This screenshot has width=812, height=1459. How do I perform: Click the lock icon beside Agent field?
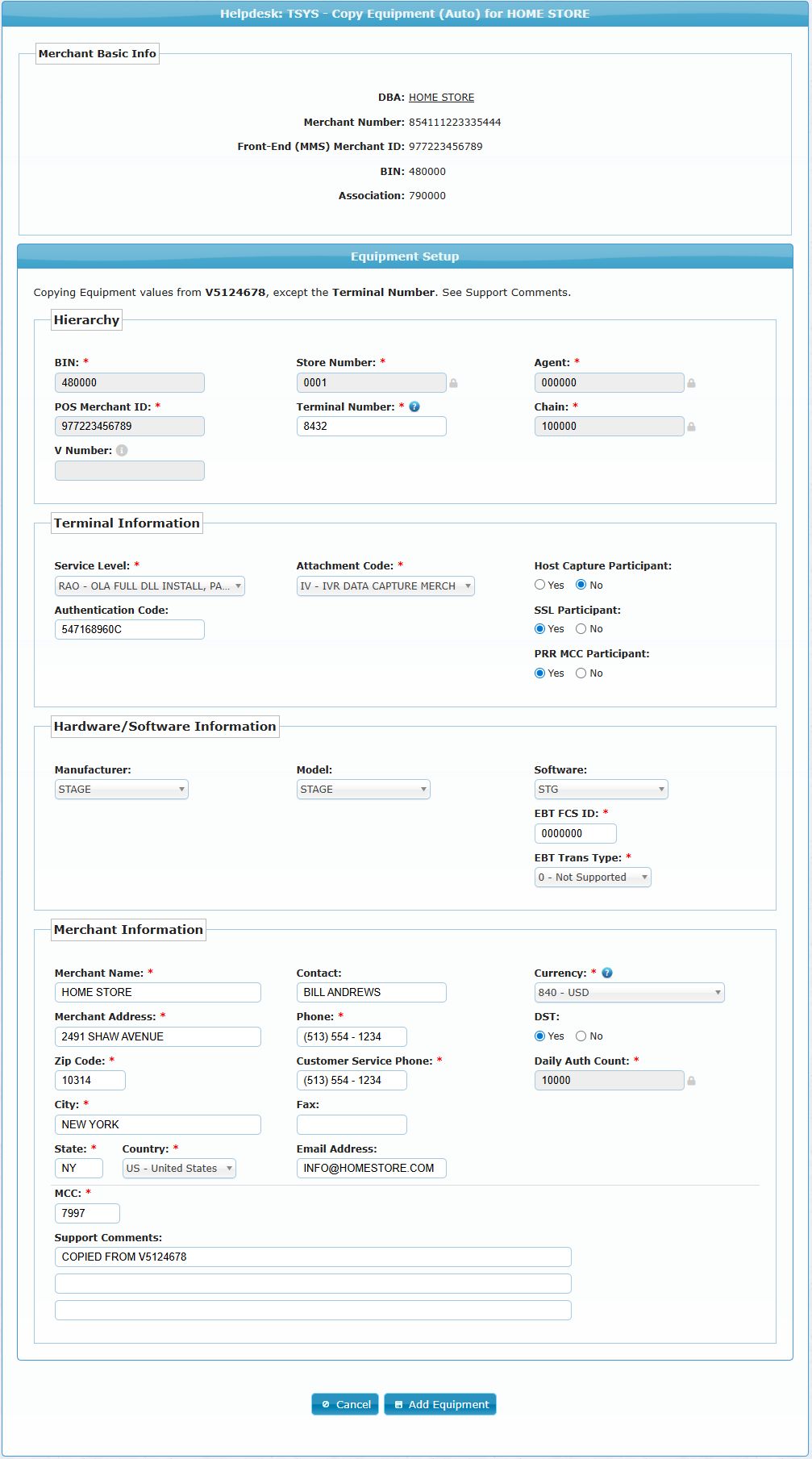(691, 383)
